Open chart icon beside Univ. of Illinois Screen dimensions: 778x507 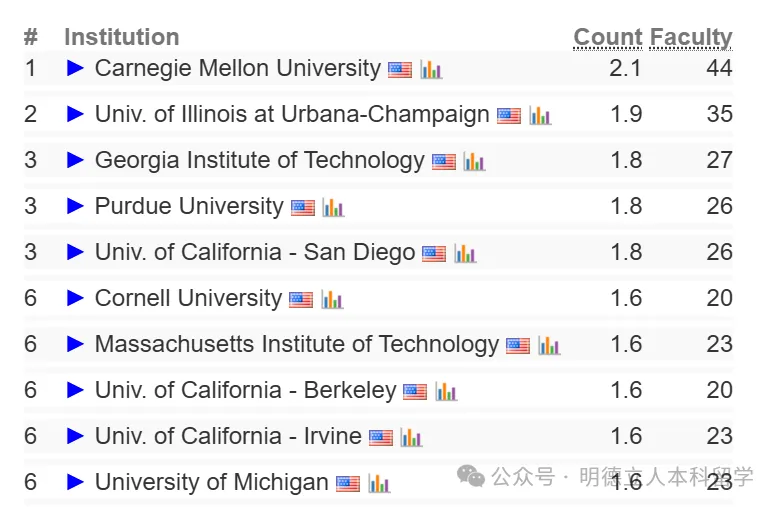point(540,116)
